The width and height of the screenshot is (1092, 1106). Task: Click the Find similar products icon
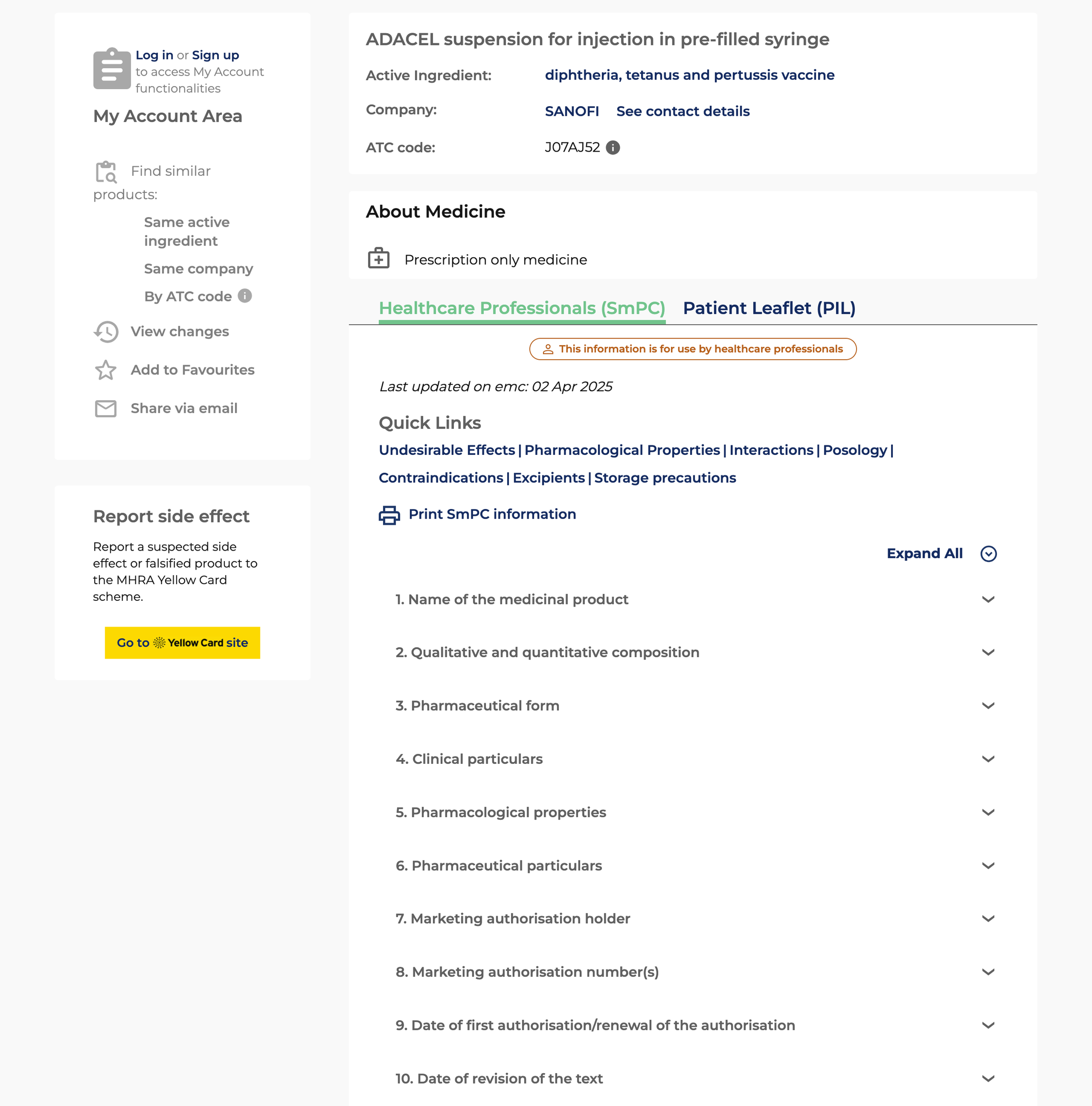106,172
